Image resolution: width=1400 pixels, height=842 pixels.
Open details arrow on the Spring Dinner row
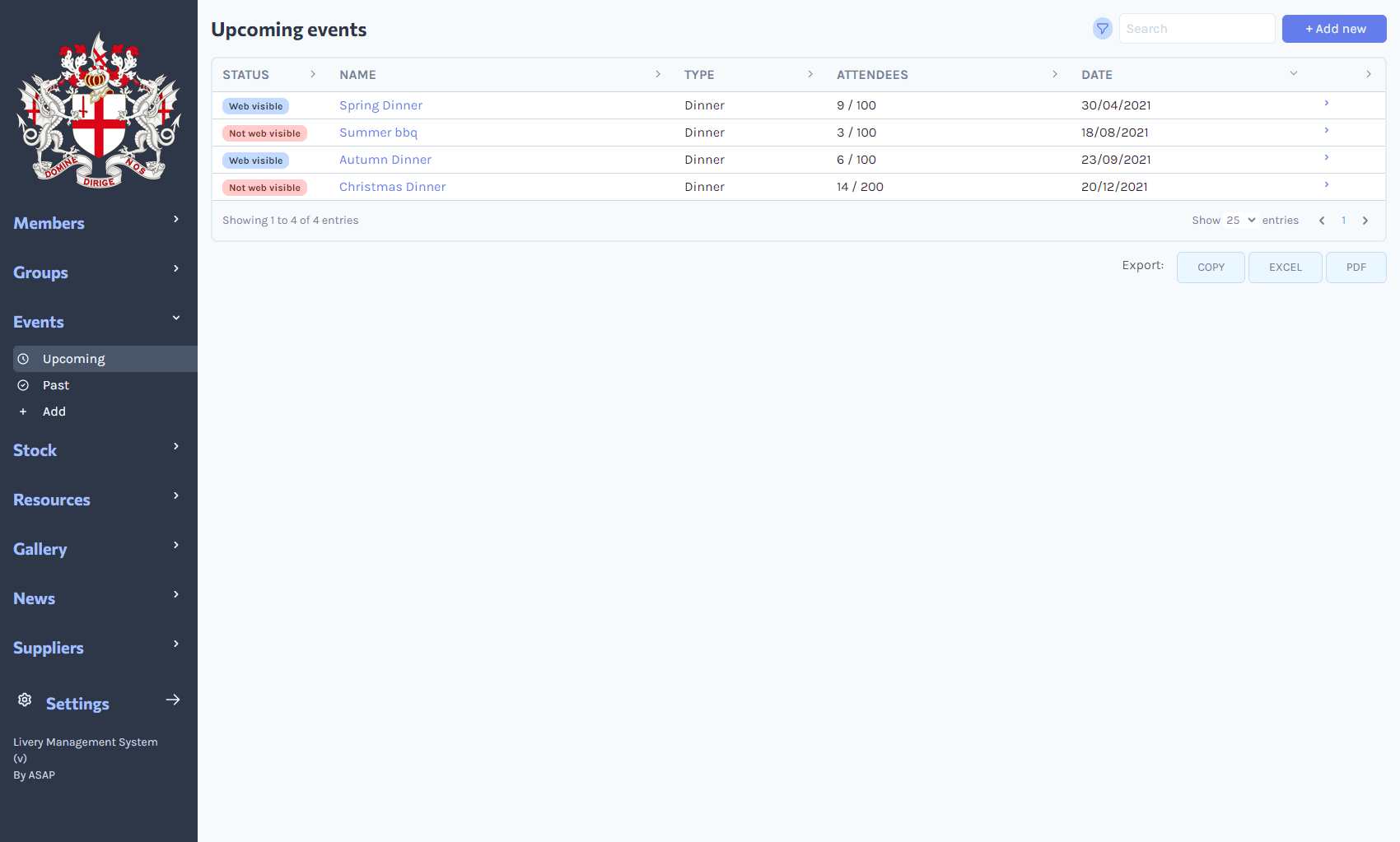coord(1326,103)
